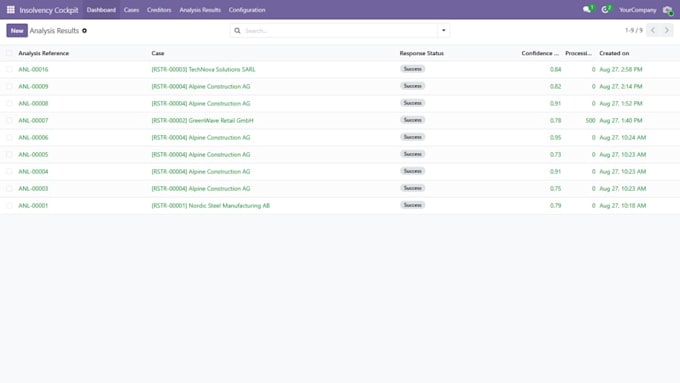Check the box for ANL-00003

tap(9, 188)
